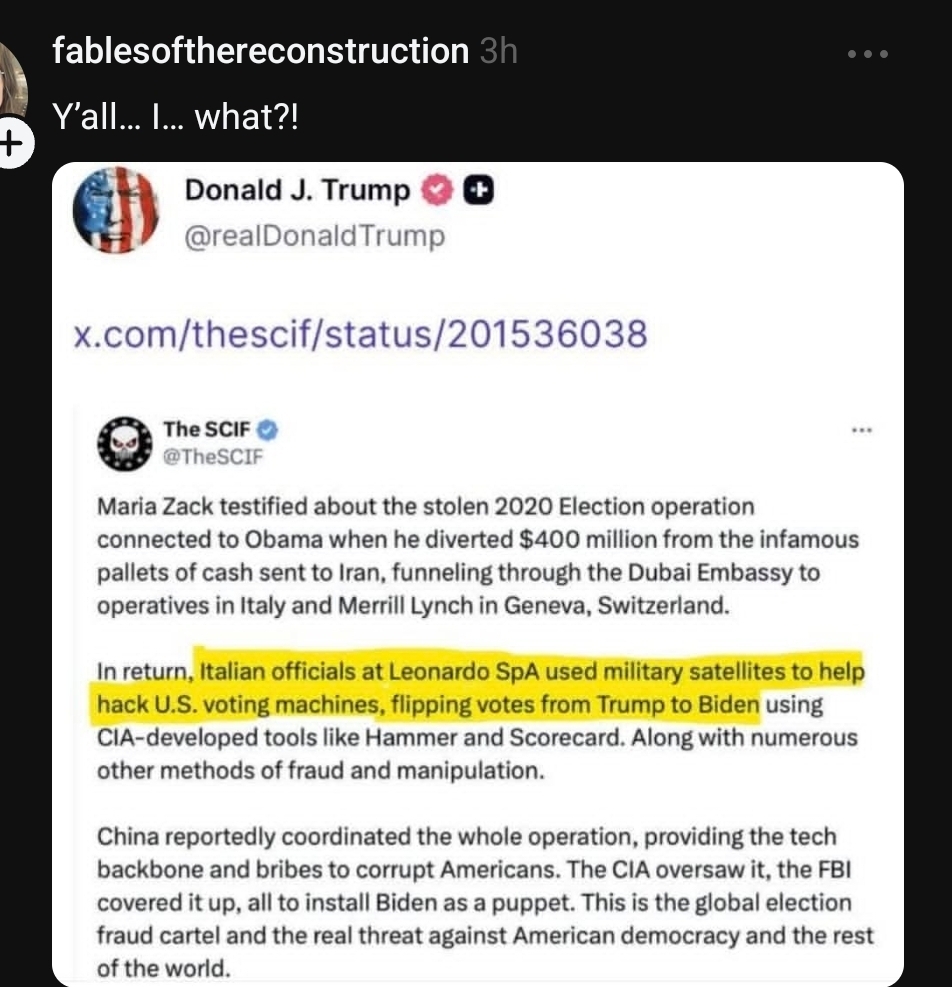Click The SCIF display name
This screenshot has height=987, width=952.
click(208, 429)
